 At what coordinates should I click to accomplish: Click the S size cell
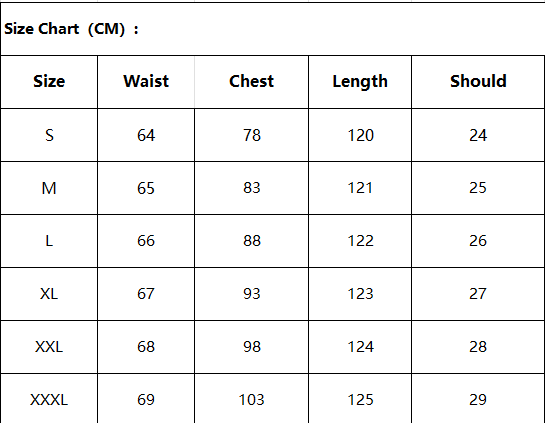(x=49, y=135)
